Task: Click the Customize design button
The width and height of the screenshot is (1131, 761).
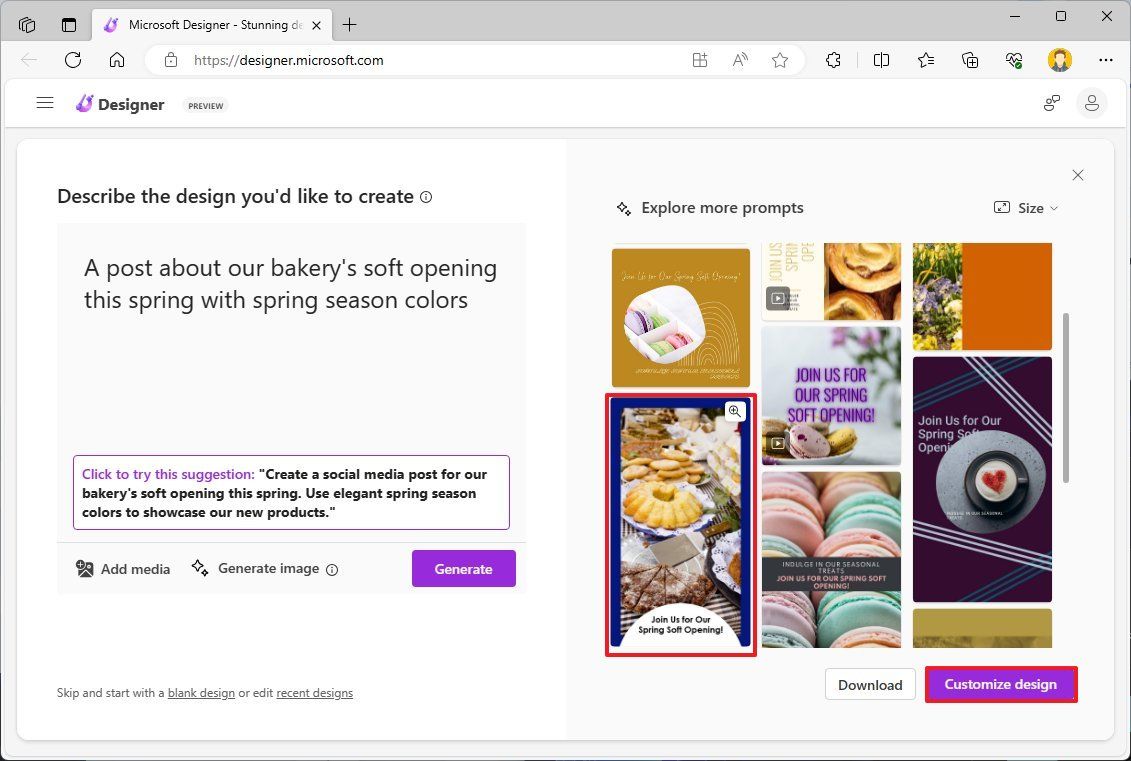Action: pyautogui.click(x=1000, y=684)
